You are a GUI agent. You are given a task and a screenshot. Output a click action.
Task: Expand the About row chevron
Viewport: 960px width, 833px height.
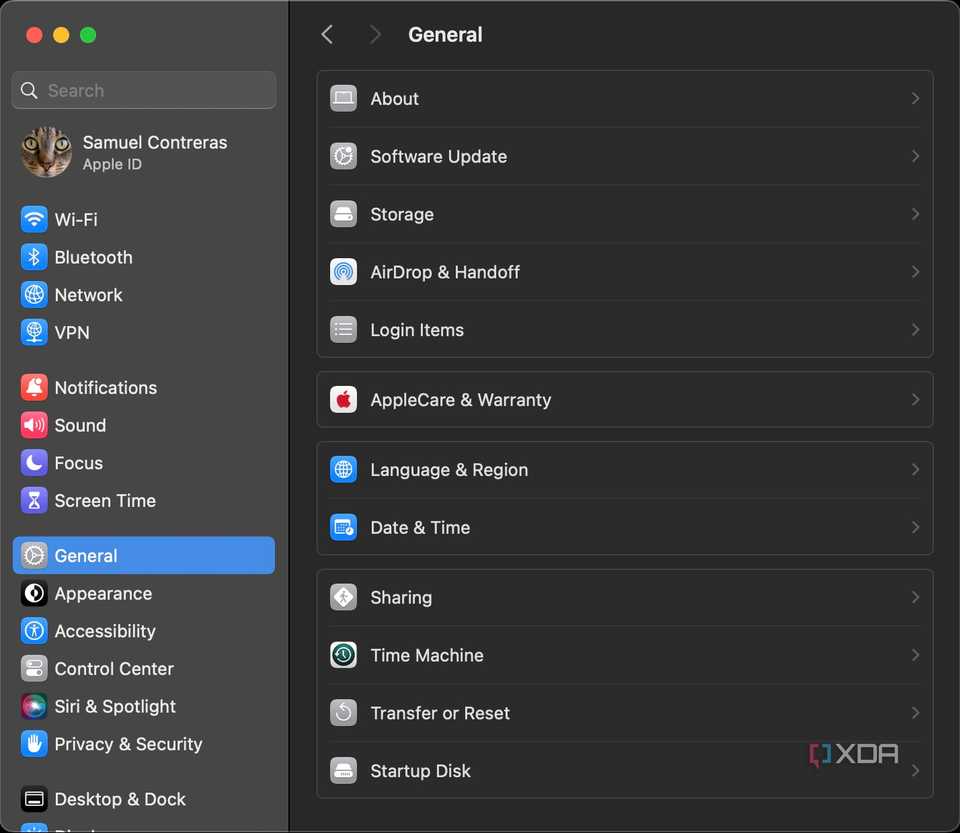(915, 98)
